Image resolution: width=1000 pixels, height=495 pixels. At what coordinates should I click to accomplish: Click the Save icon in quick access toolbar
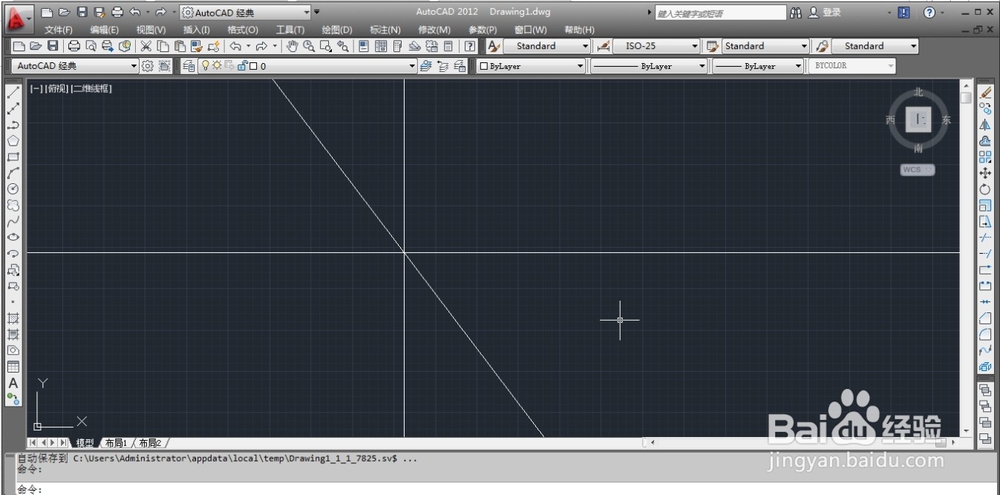tap(82, 12)
